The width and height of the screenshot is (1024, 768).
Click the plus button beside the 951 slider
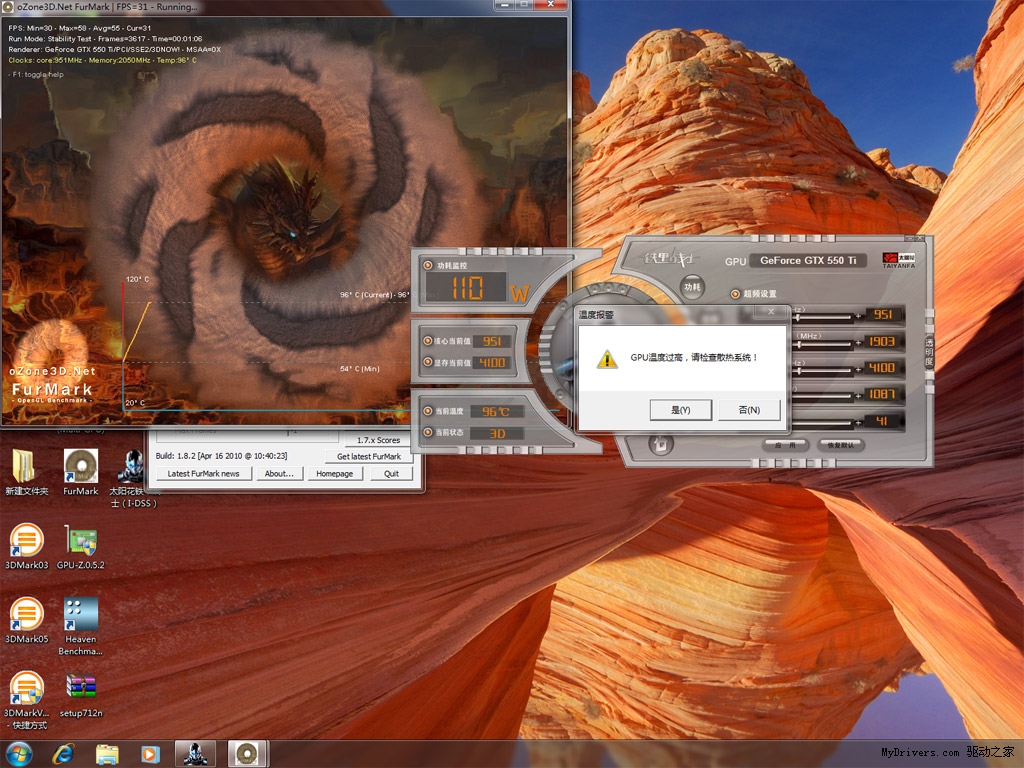(x=857, y=317)
